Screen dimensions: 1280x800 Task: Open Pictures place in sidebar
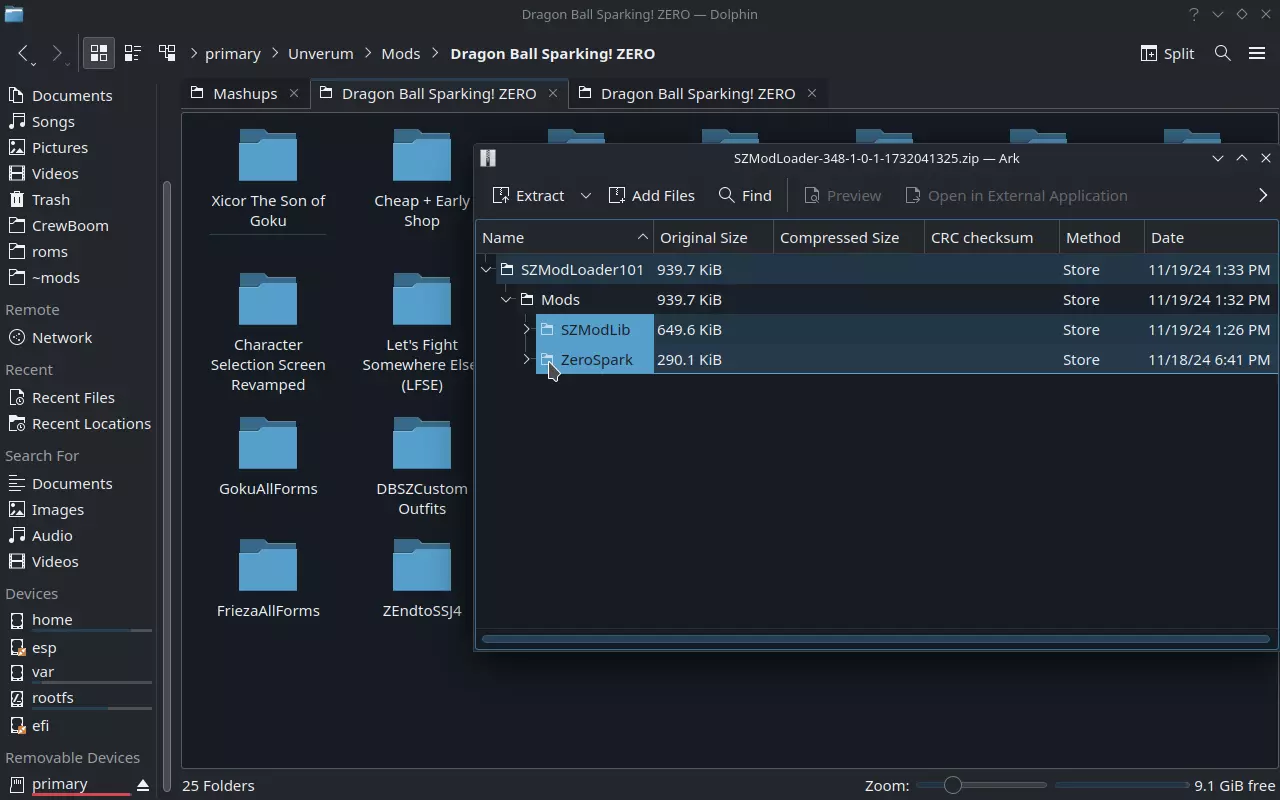(x=60, y=148)
